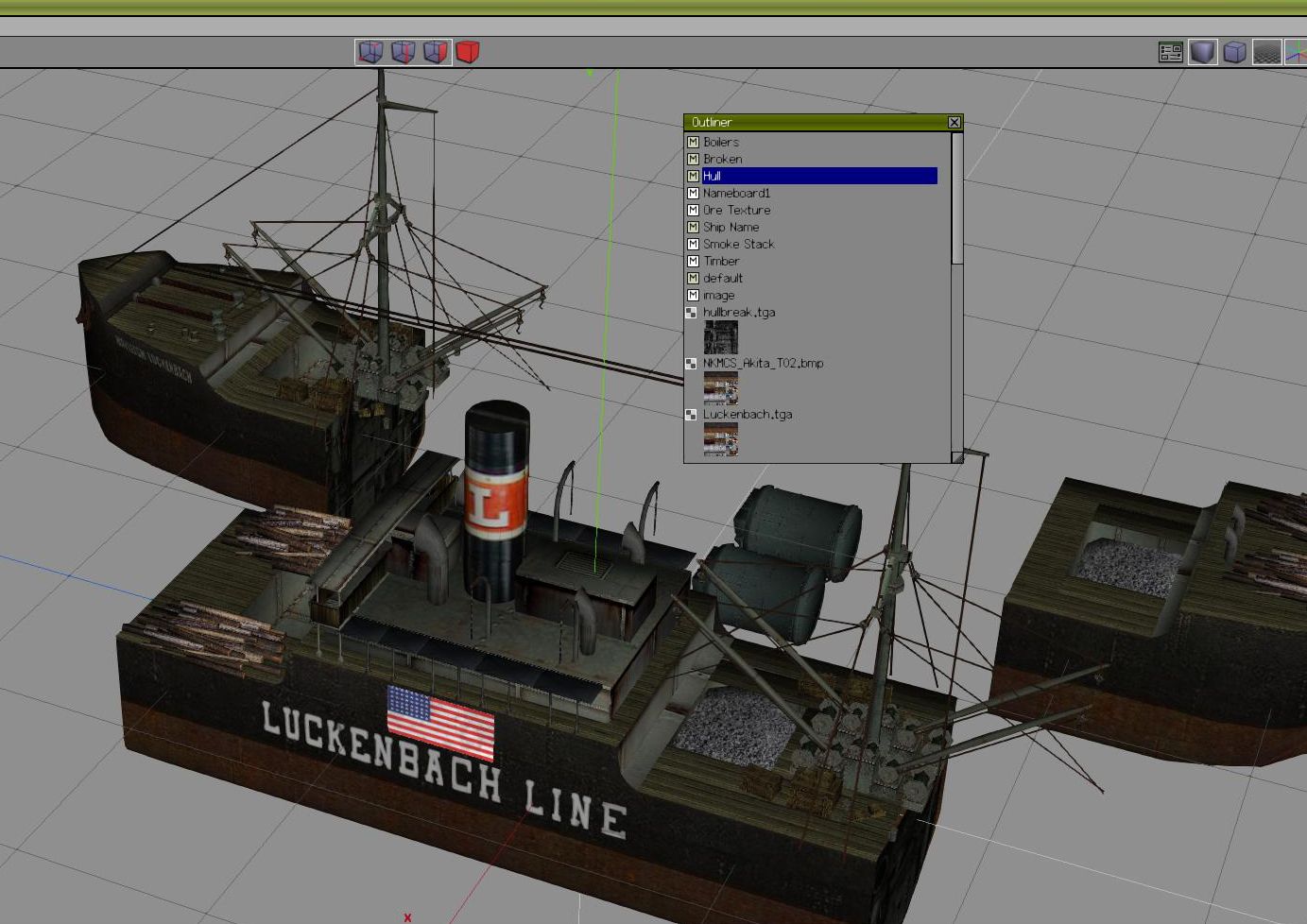The width and height of the screenshot is (1307, 924).
Task: Click image icon beside Luckenbach.tga
Action: click(692, 414)
